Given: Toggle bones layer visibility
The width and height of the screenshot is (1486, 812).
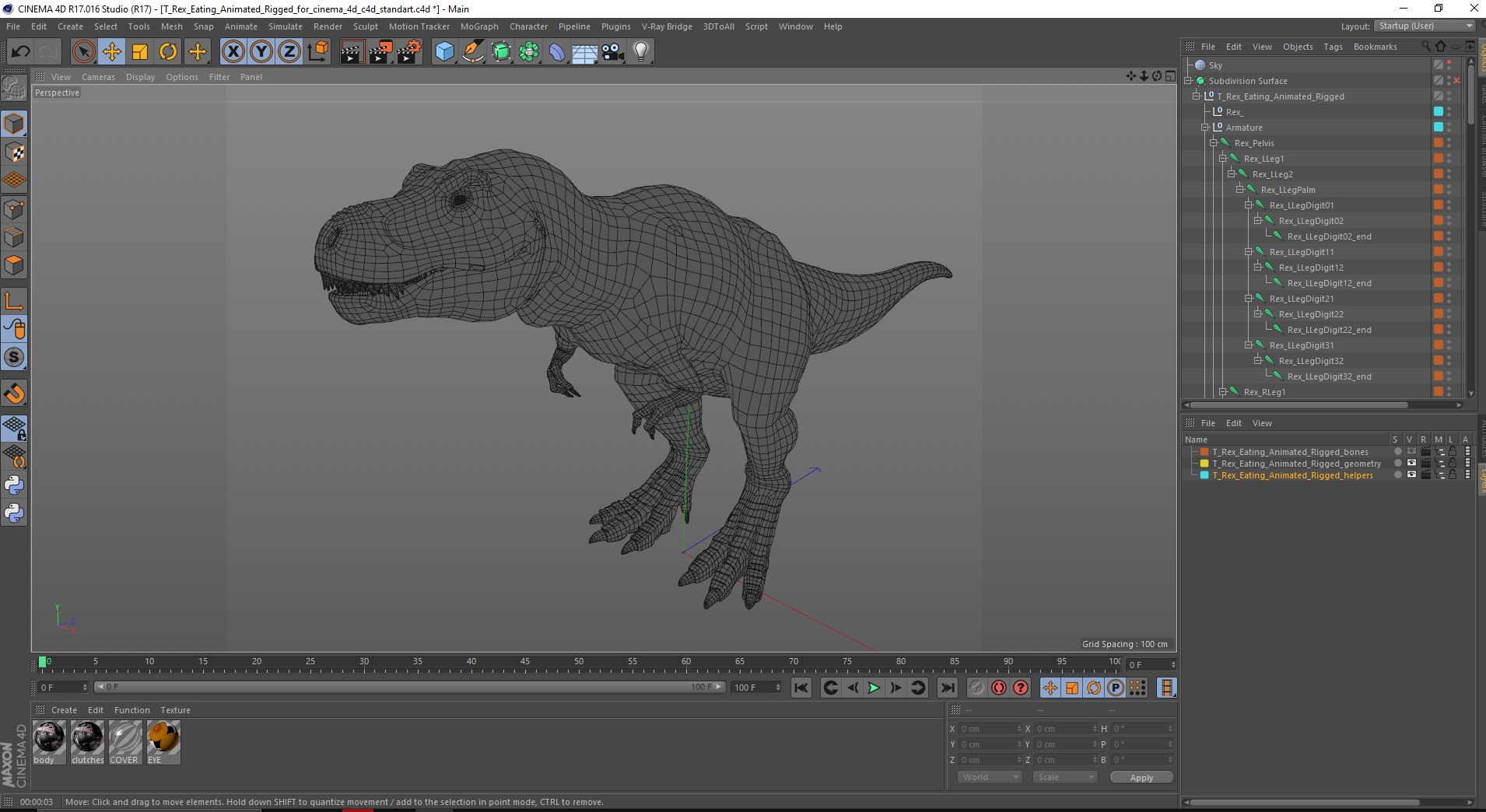Looking at the screenshot, I should point(1411,452).
